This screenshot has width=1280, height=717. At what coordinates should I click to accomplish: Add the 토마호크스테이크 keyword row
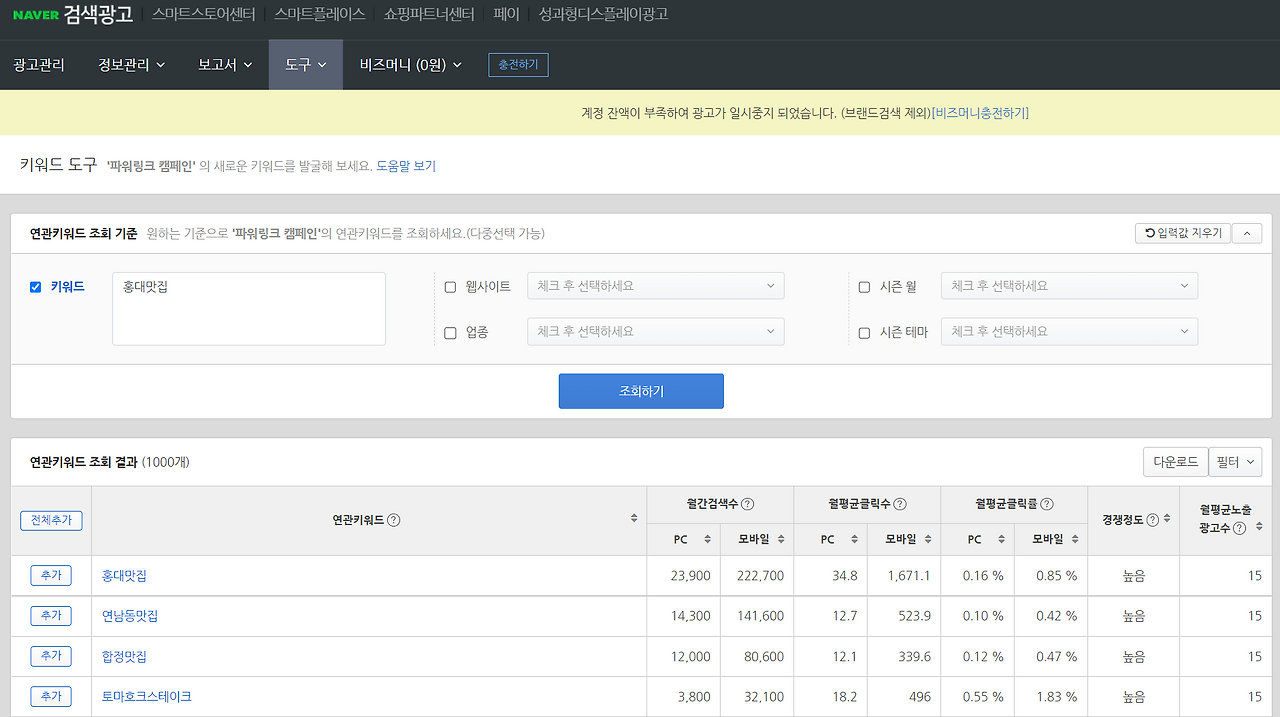click(x=51, y=696)
